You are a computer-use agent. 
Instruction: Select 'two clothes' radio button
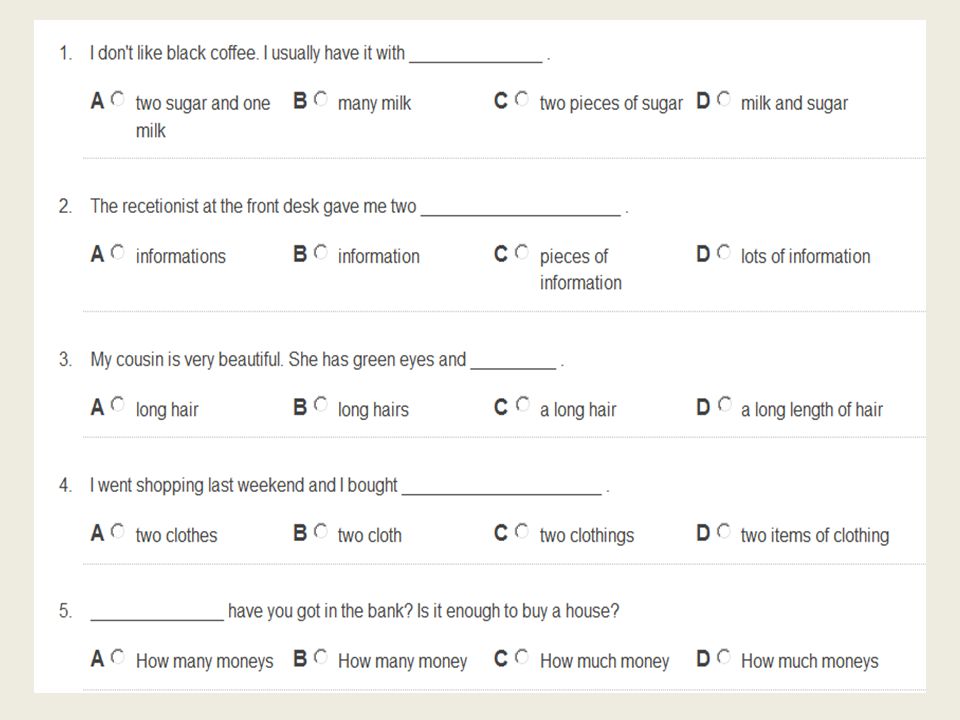(118, 531)
